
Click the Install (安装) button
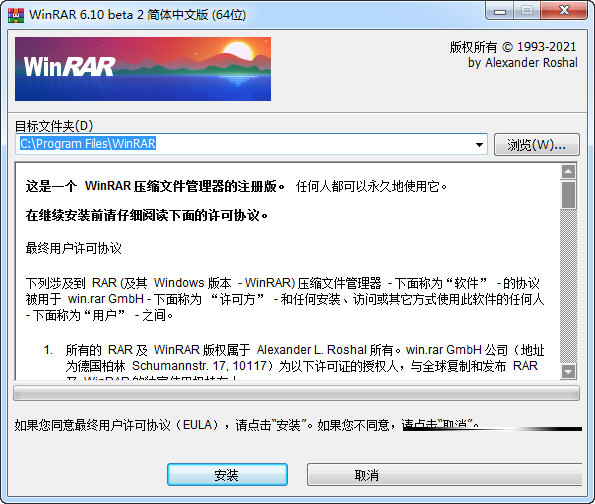[x=227, y=474]
